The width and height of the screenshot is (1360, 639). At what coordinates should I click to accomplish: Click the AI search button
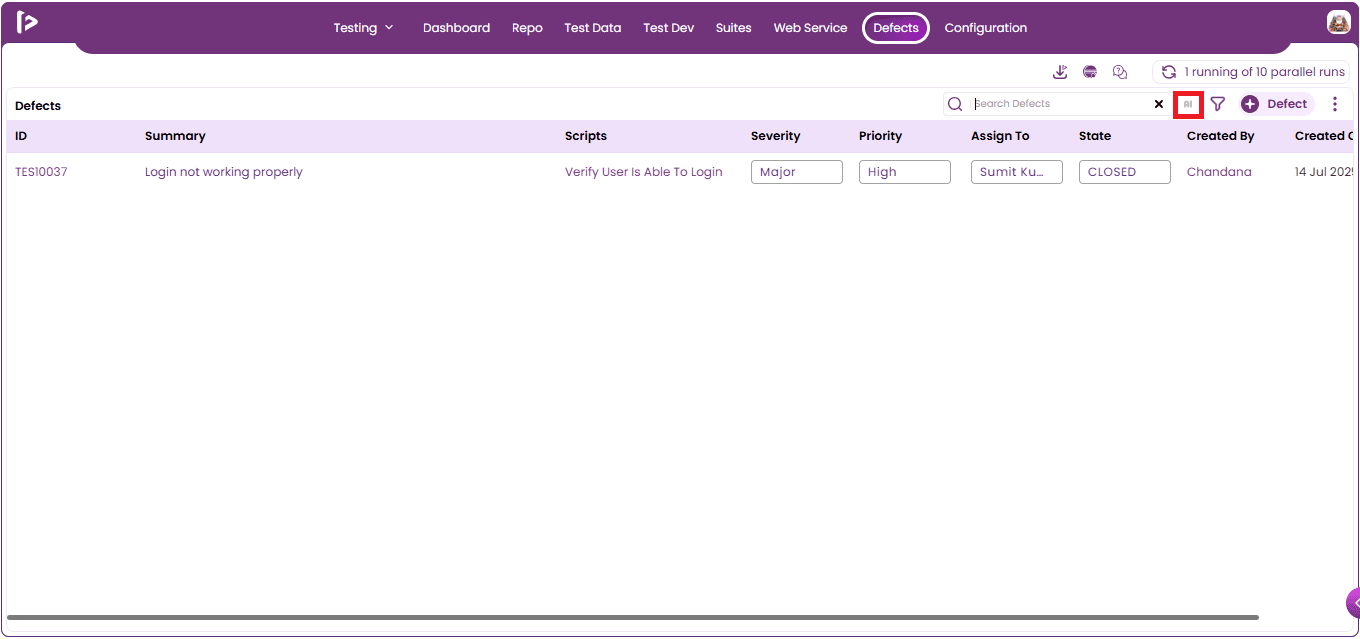[x=1188, y=104]
